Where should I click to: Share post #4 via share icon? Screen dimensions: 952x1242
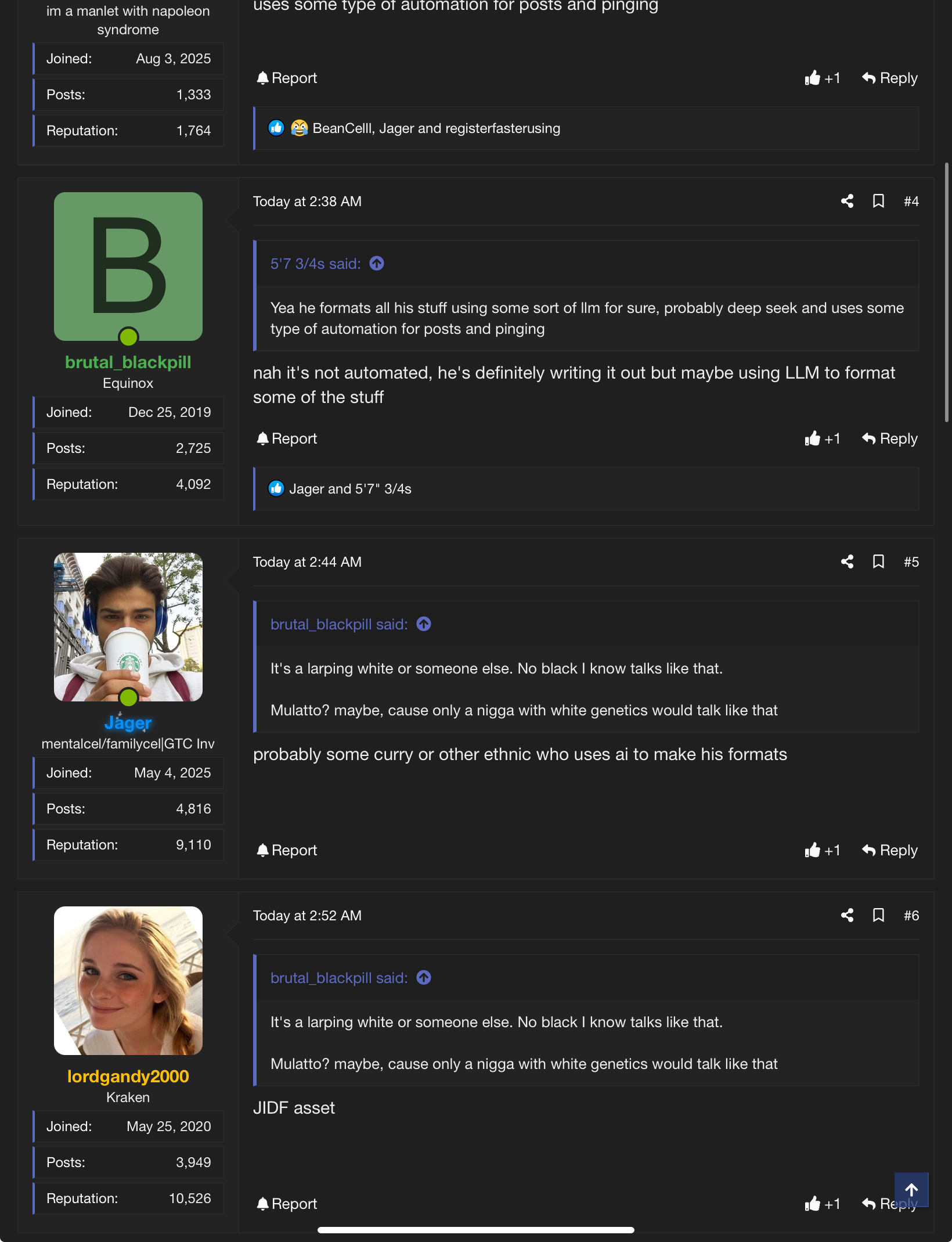(847, 201)
